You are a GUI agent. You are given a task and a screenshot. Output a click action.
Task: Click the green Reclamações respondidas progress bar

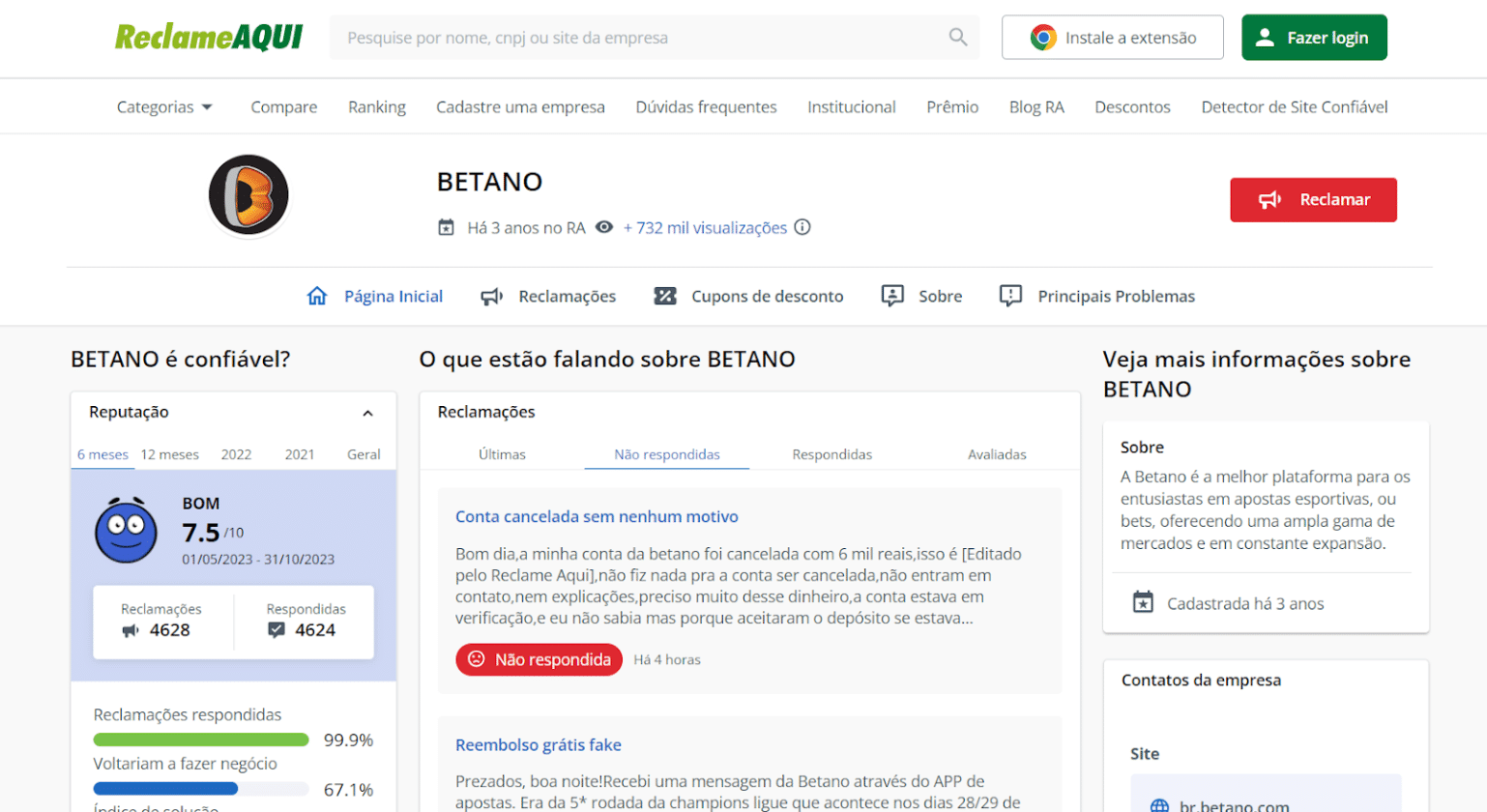tap(201, 739)
